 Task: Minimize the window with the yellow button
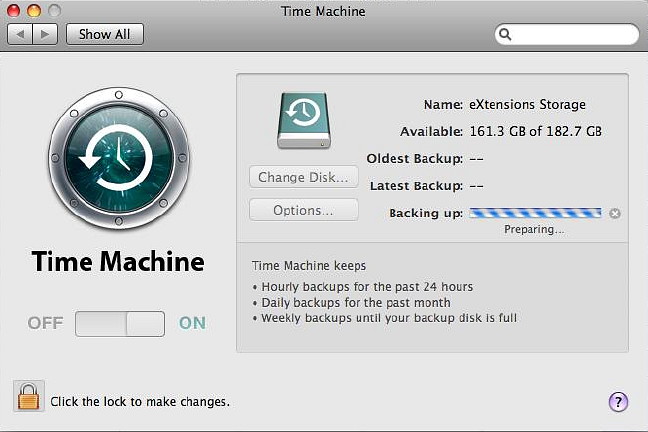pos(34,10)
